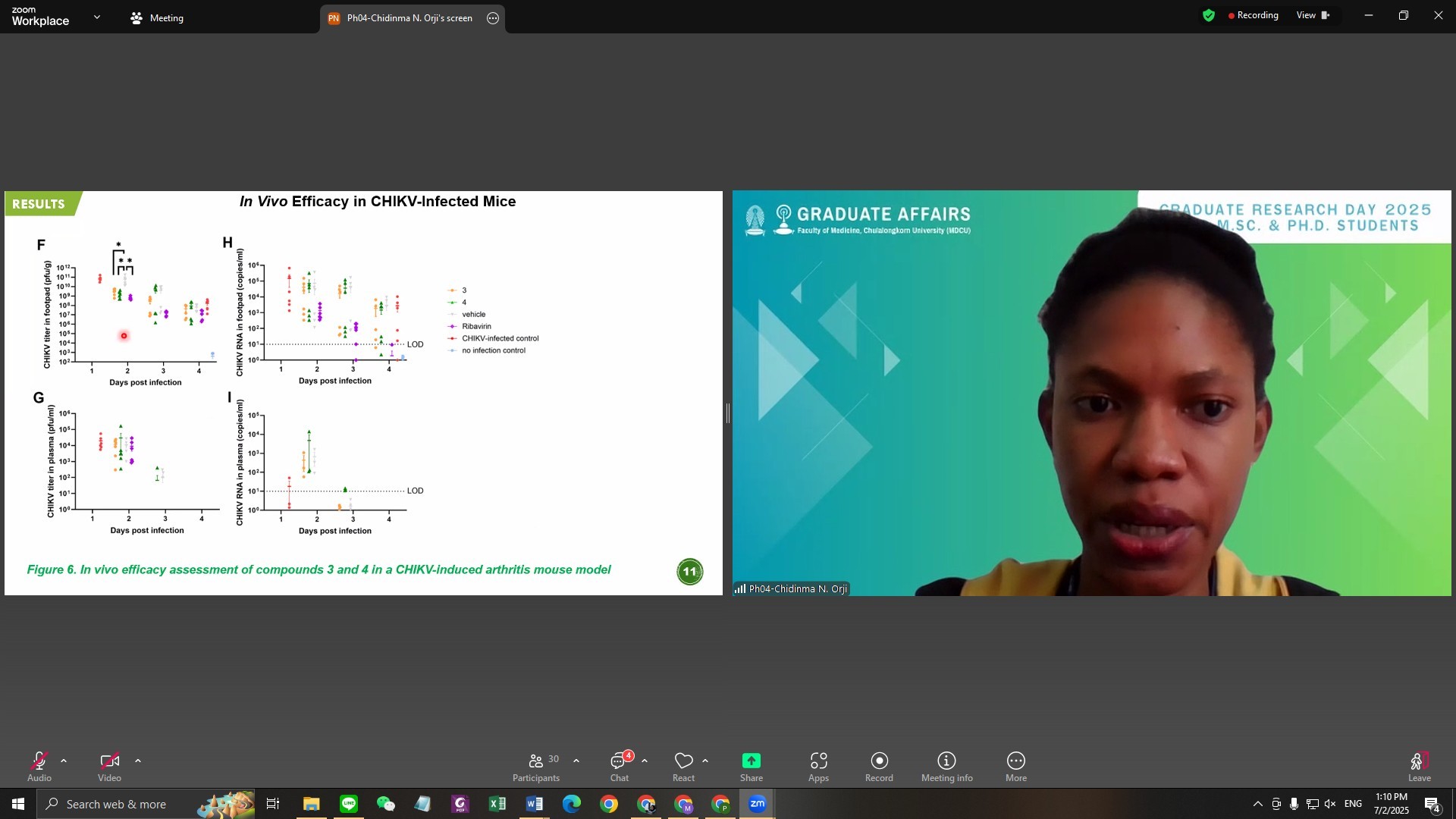Switch to the Meeting tab
1456x819 pixels.
pyautogui.click(x=158, y=18)
